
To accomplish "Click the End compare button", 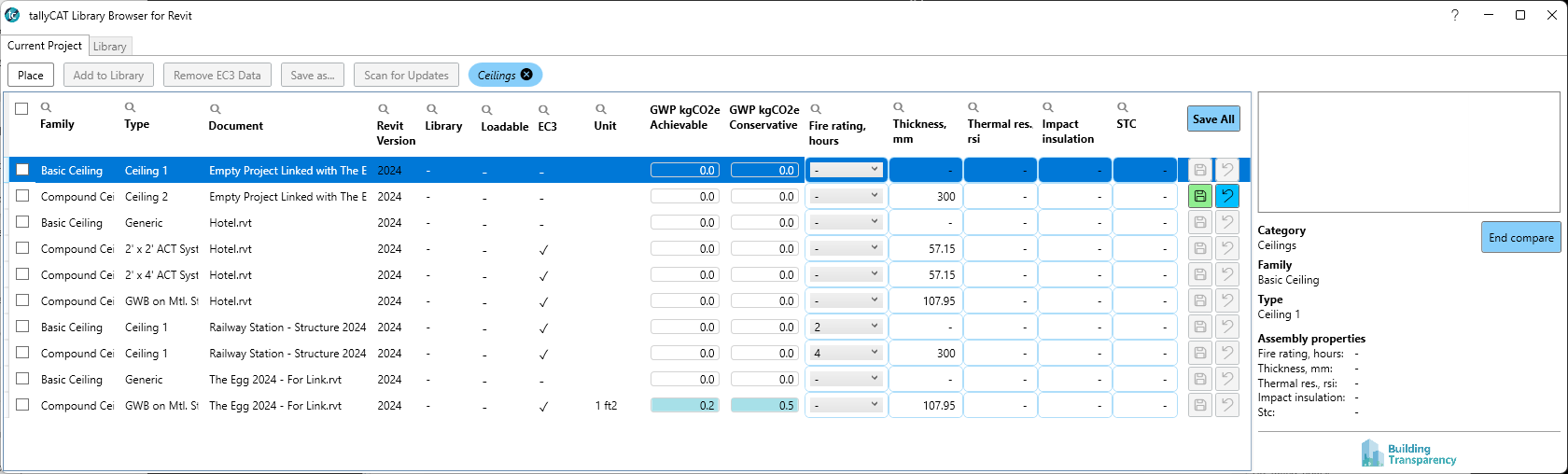I will pyautogui.click(x=1520, y=237).
